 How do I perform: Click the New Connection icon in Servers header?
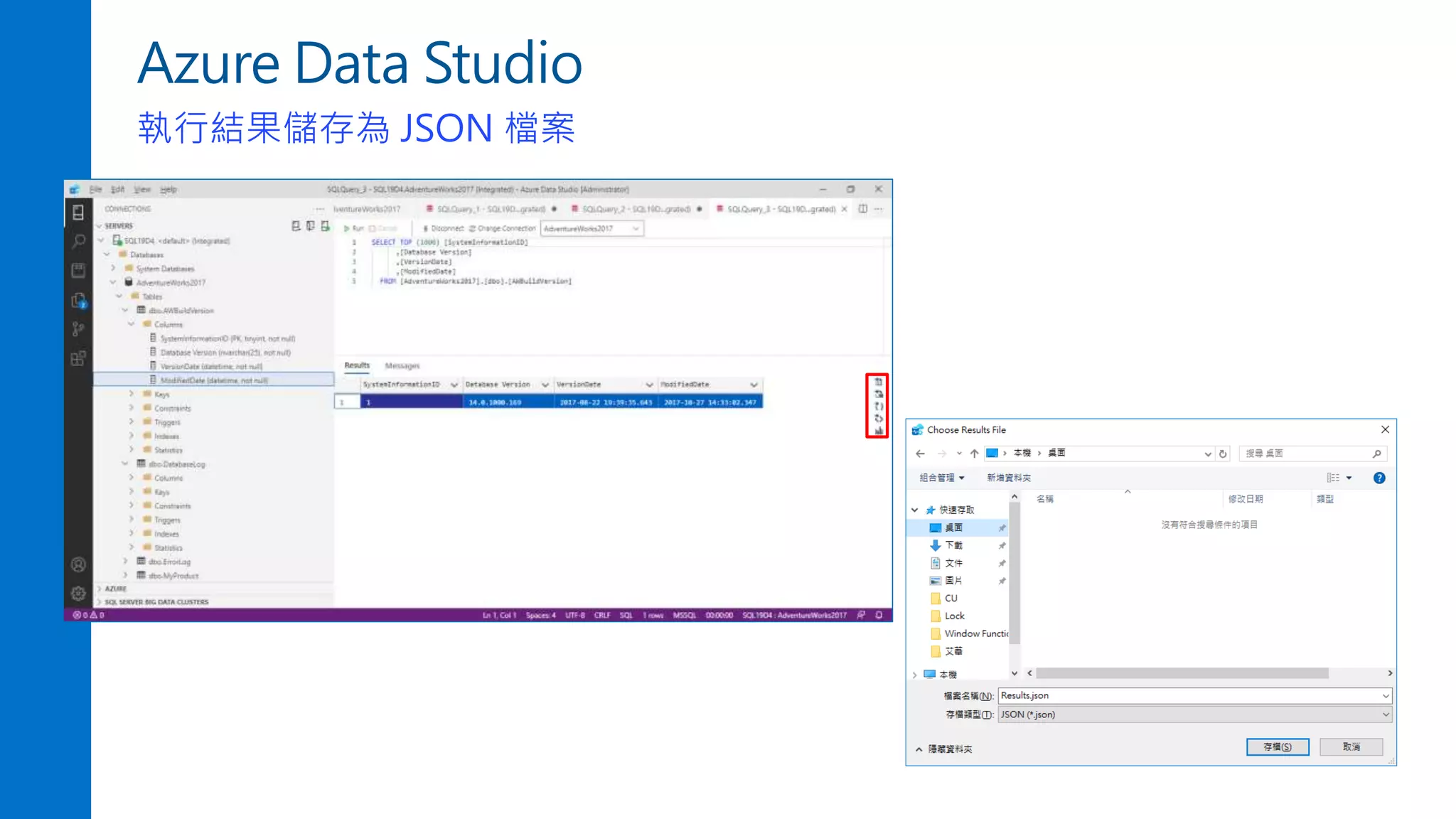(x=296, y=226)
